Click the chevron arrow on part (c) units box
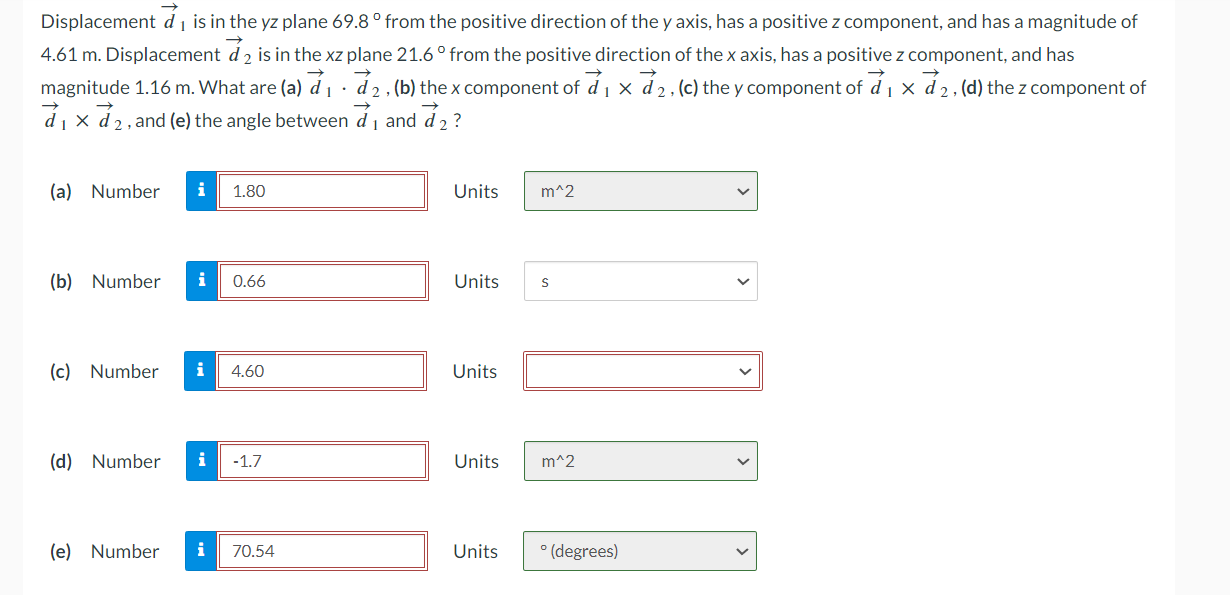This screenshot has width=1230, height=595. [744, 371]
